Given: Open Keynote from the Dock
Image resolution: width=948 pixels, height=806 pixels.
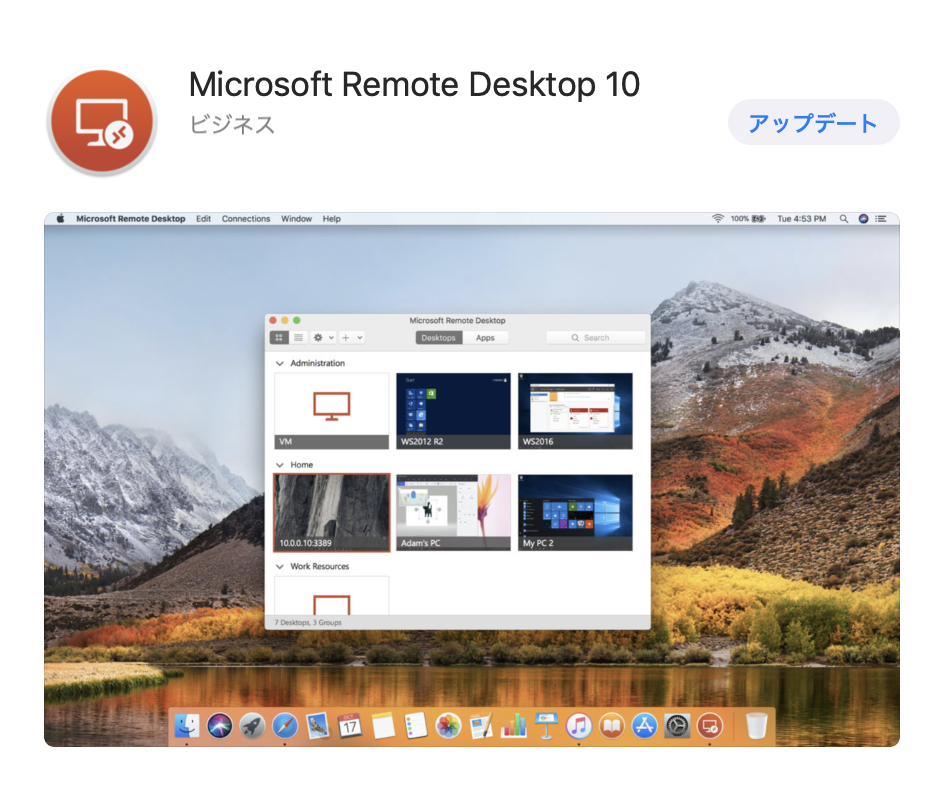Looking at the screenshot, I should [547, 726].
